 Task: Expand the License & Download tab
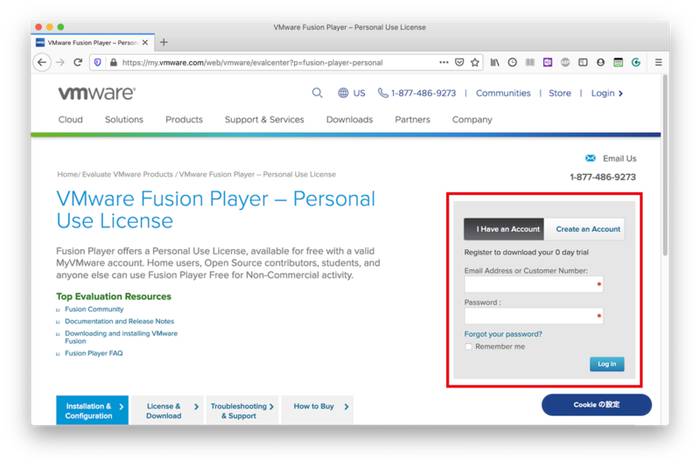click(x=168, y=410)
